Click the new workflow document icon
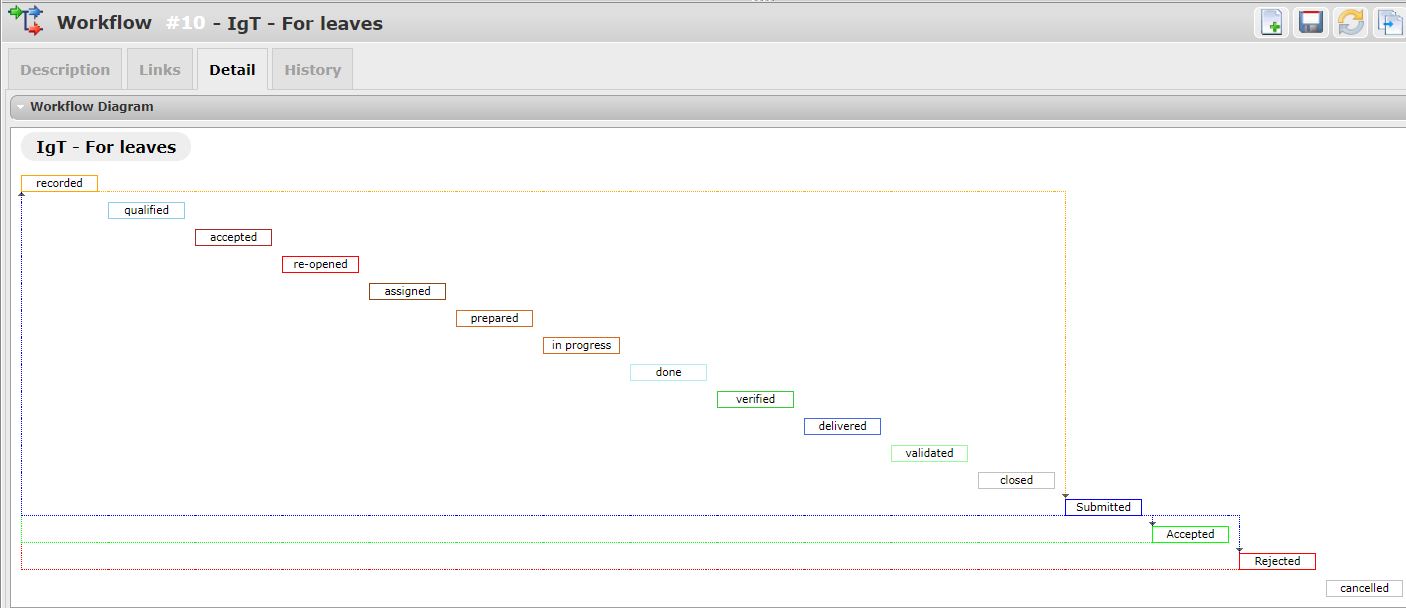1406x608 pixels. tap(1271, 22)
